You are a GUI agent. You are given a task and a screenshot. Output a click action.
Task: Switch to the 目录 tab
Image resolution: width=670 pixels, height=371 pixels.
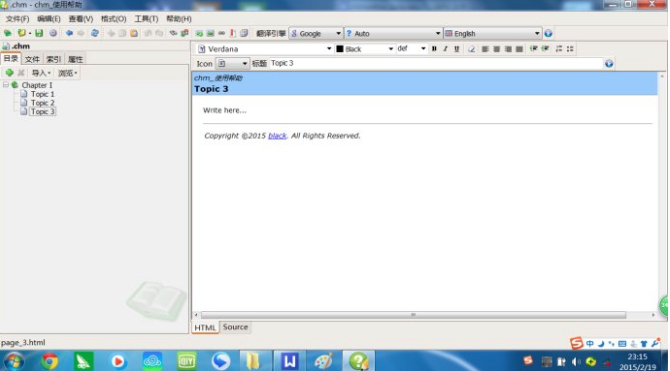pyautogui.click(x=11, y=59)
